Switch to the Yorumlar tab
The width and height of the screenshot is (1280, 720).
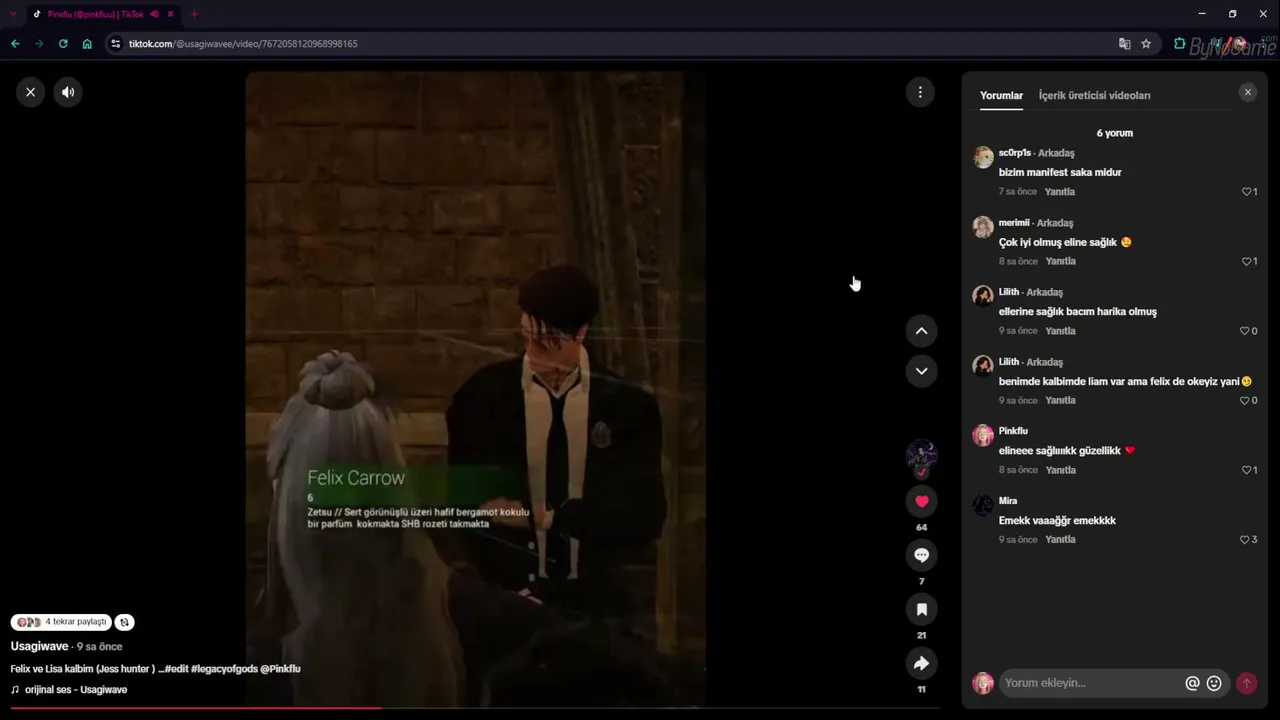(x=1001, y=96)
